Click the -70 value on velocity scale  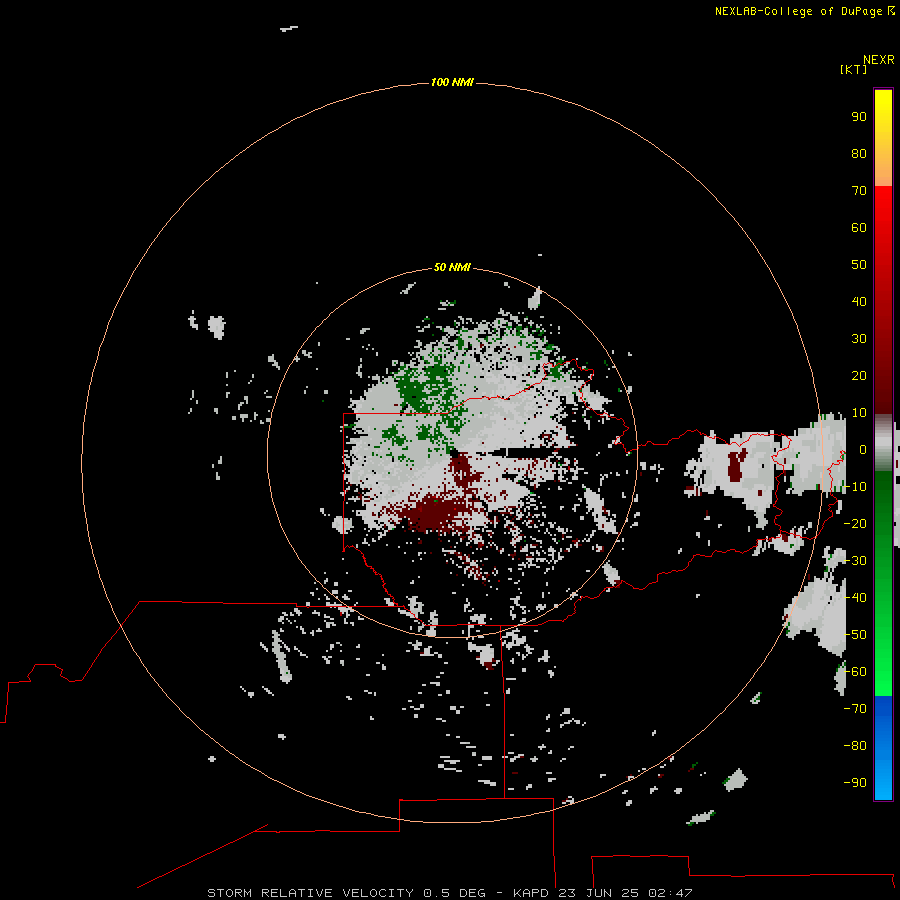pos(855,709)
